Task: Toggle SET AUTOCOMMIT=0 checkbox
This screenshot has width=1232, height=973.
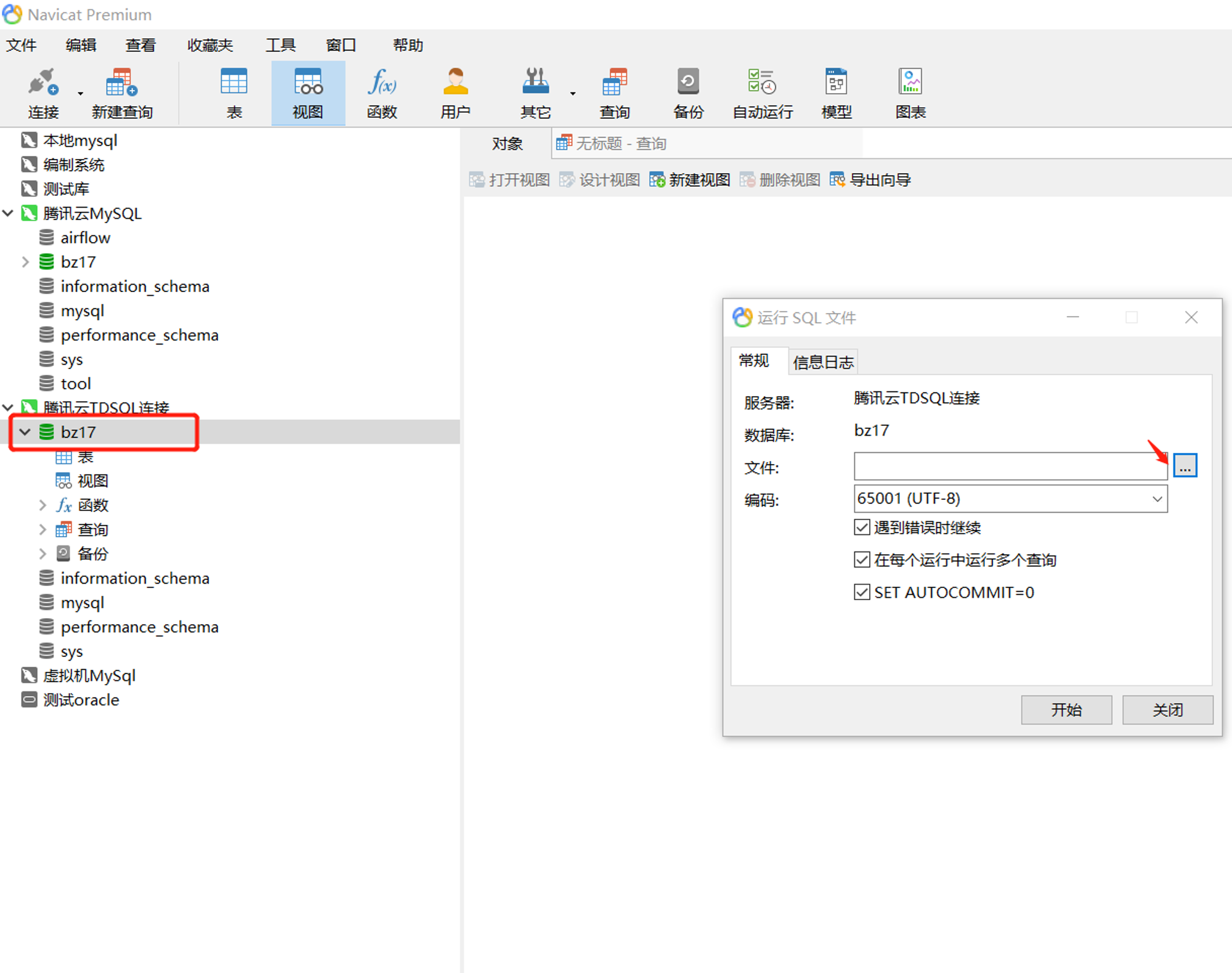Action: click(862, 592)
